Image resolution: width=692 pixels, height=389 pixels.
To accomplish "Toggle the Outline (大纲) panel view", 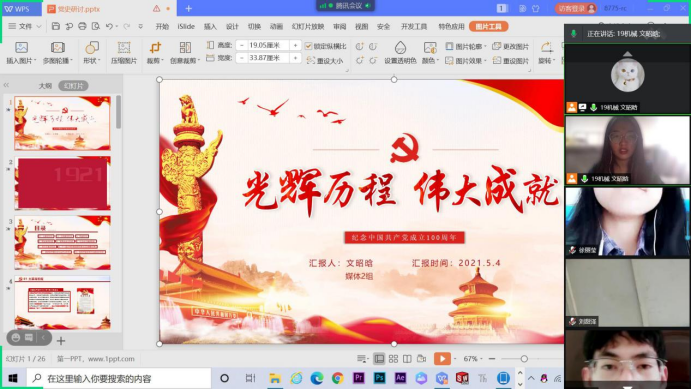I will click(45, 86).
